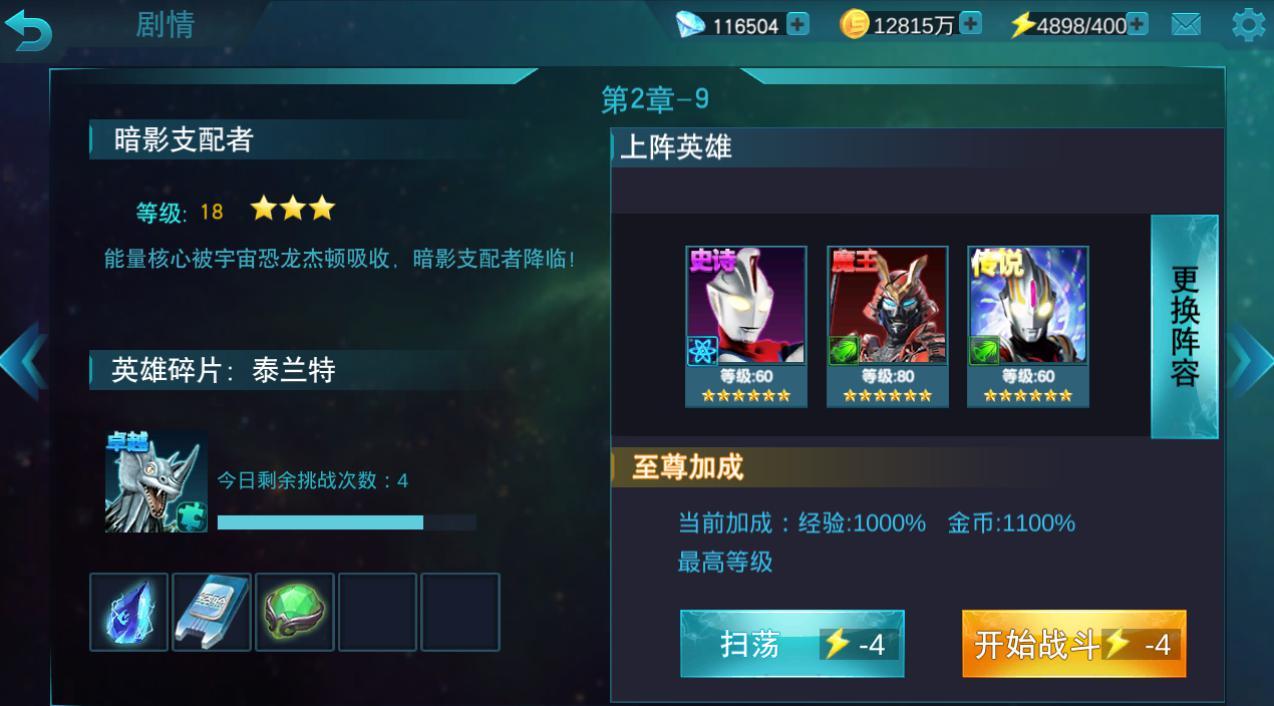Image resolution: width=1274 pixels, height=706 pixels.
Task: Tap the blue crystal reward item
Action: click(129, 612)
